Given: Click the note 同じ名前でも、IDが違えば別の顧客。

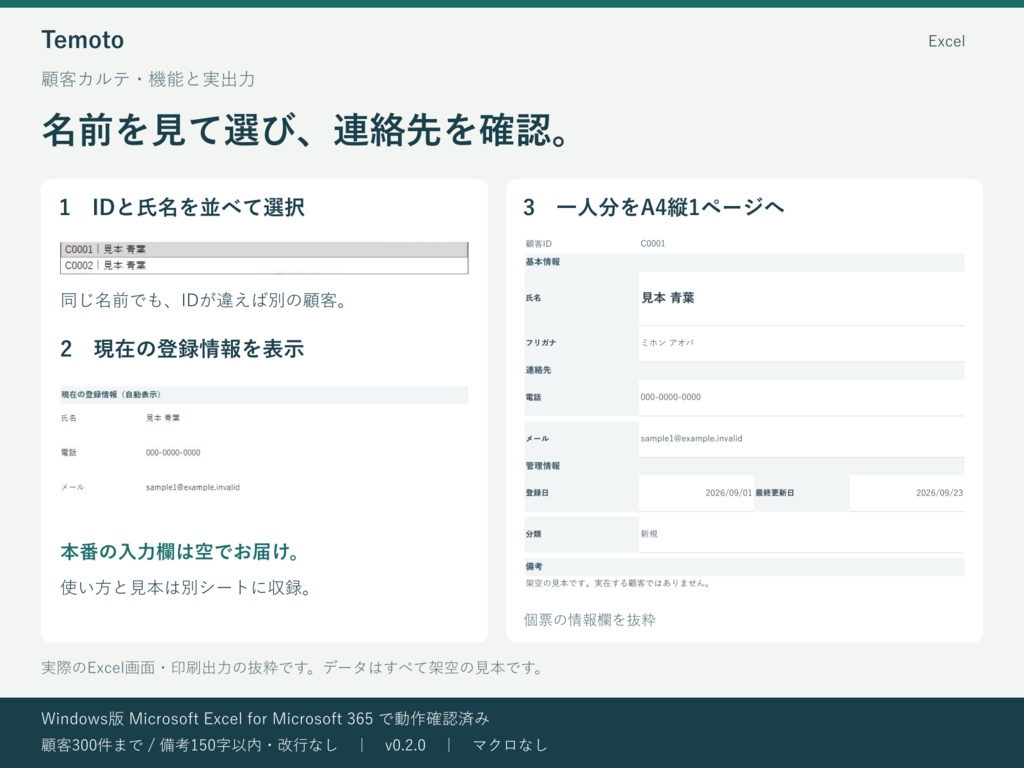Looking at the screenshot, I should point(204,300).
